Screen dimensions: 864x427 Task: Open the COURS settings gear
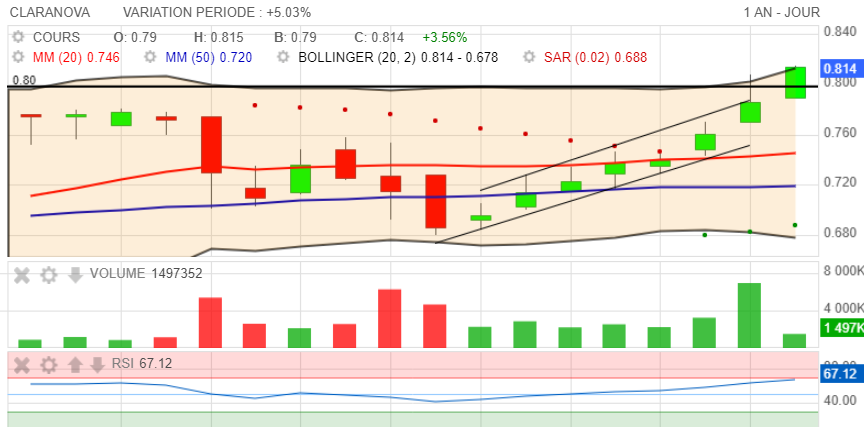[18, 37]
